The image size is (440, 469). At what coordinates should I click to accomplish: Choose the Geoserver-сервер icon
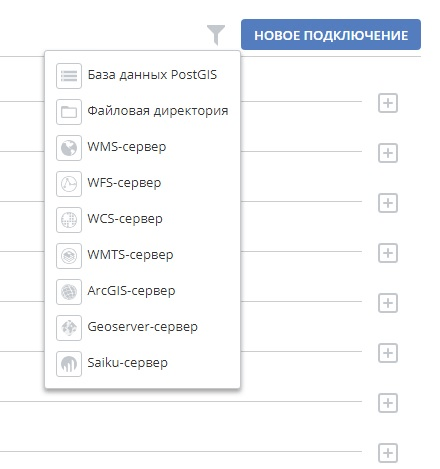point(69,328)
